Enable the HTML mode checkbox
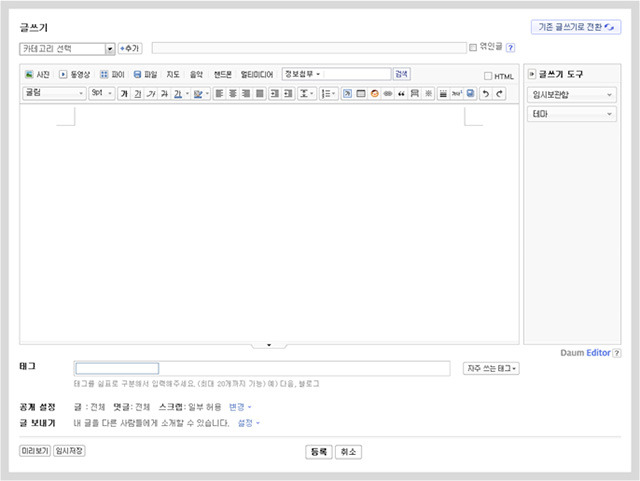This screenshot has width=640, height=481. tap(488, 76)
